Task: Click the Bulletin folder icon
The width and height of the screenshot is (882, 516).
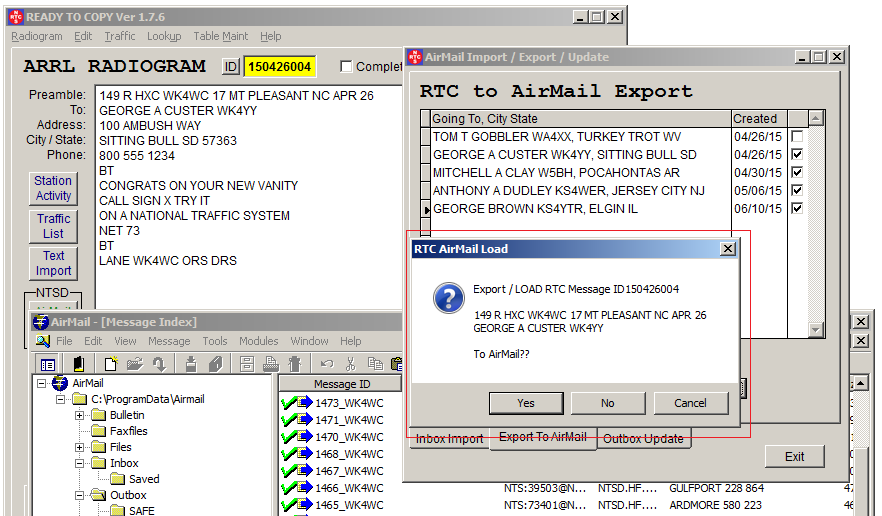Action: coord(98,415)
